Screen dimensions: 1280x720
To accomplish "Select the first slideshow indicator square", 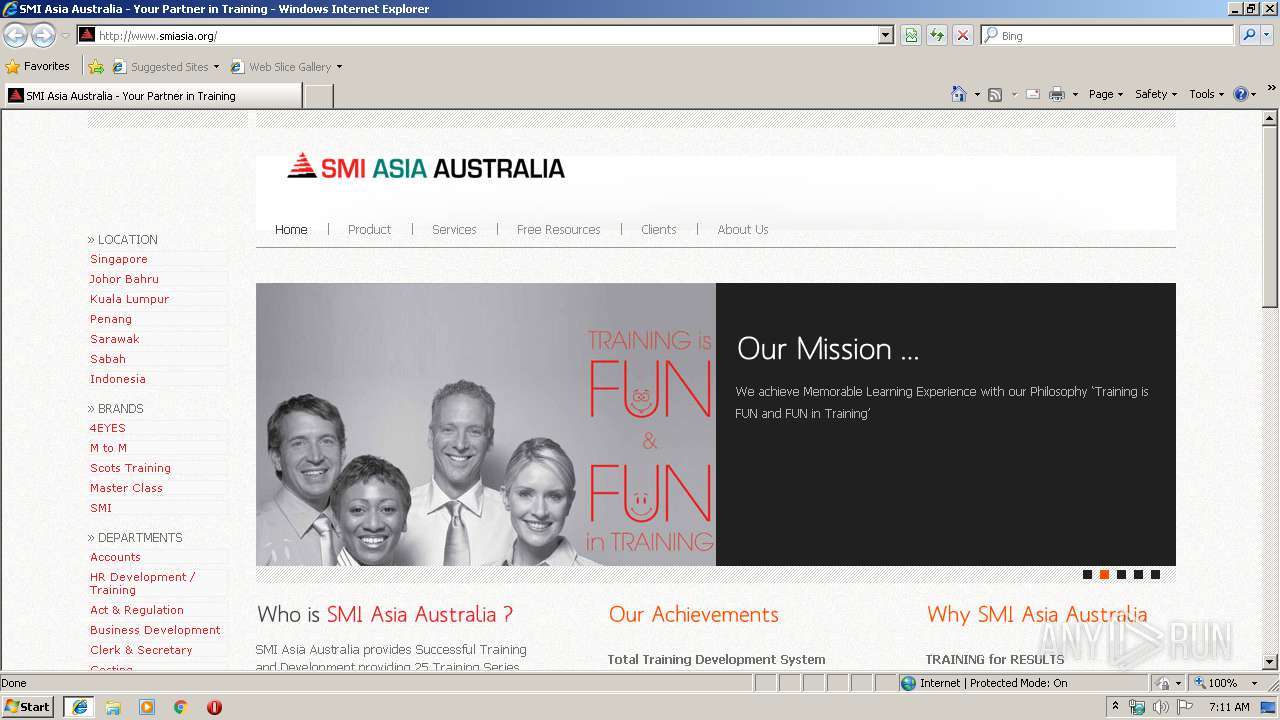I will point(1087,574).
